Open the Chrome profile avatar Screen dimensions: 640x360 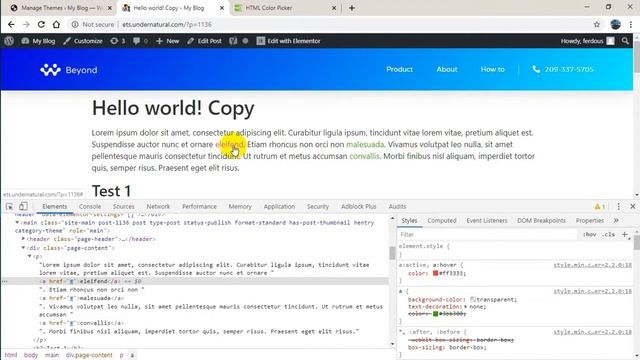click(x=616, y=24)
